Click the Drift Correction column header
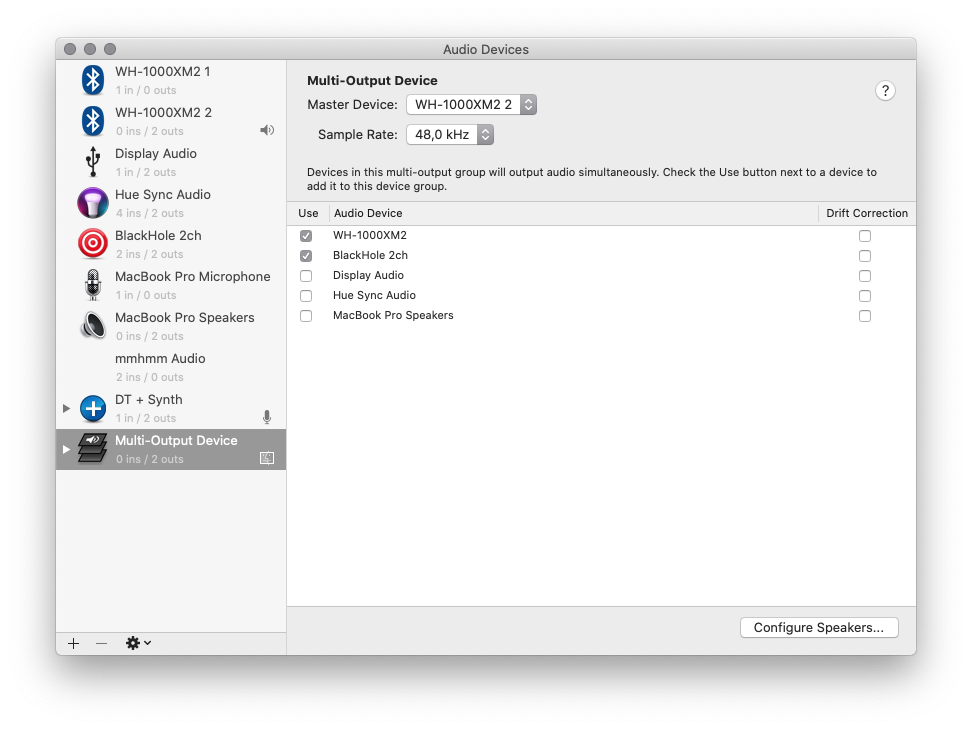Viewport: 972px width, 729px height. (867, 213)
